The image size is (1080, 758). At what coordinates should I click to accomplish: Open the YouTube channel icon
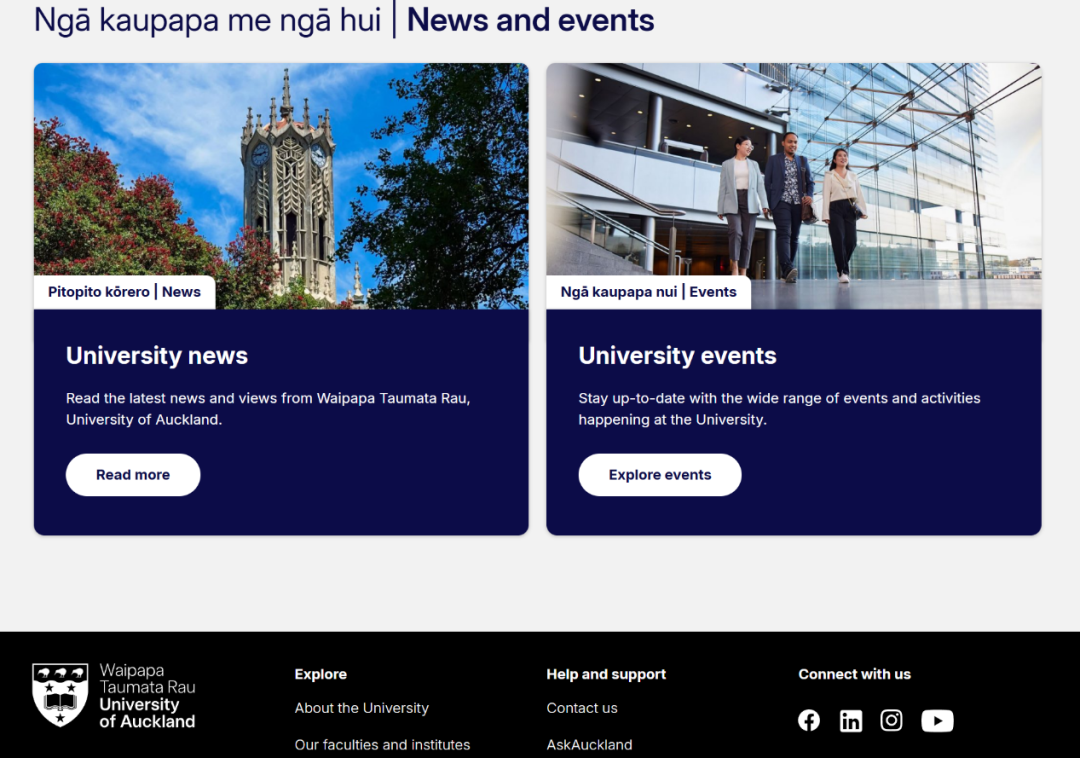click(937, 721)
